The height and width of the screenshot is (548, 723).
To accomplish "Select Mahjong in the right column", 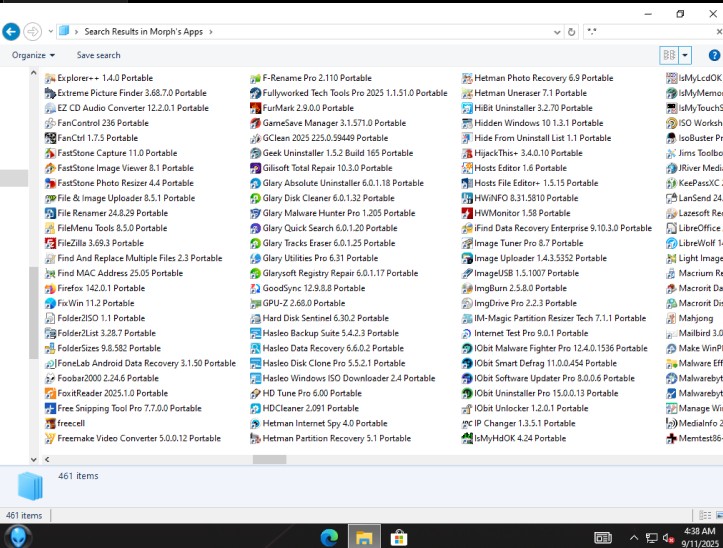I will tap(690, 318).
